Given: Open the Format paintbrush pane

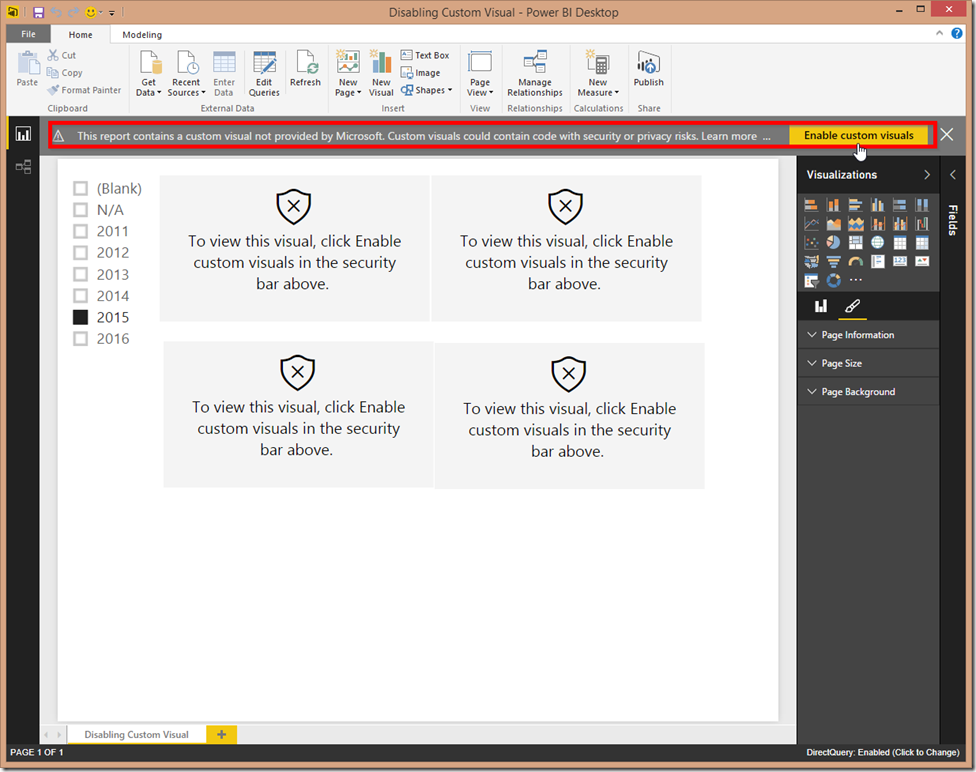Looking at the screenshot, I should point(852,306).
